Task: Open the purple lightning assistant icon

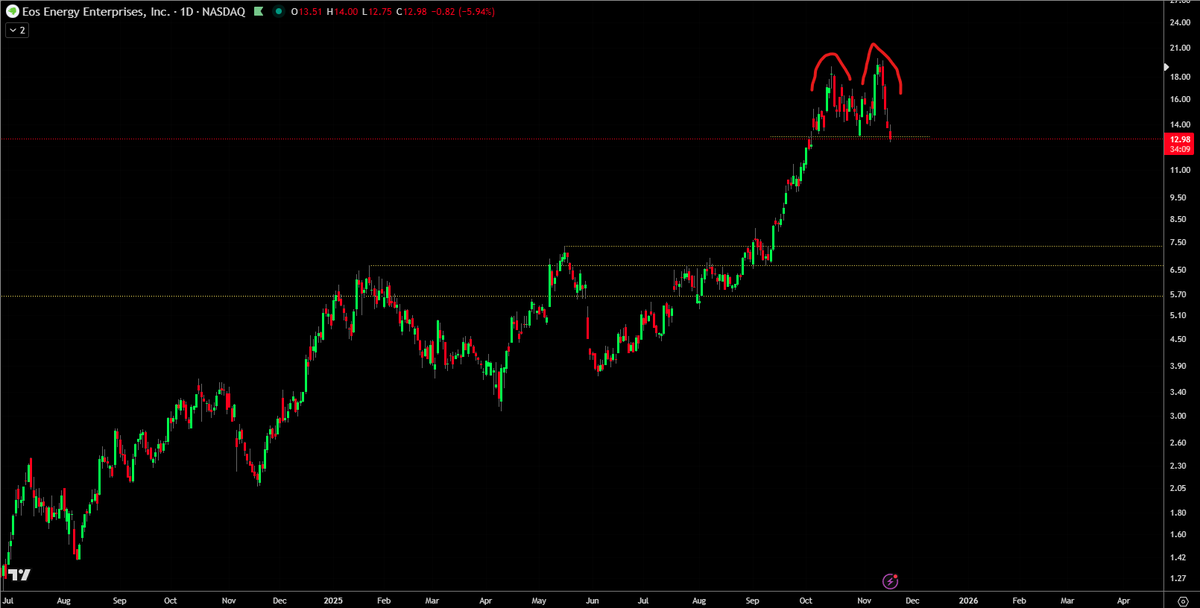Action: coord(890,582)
